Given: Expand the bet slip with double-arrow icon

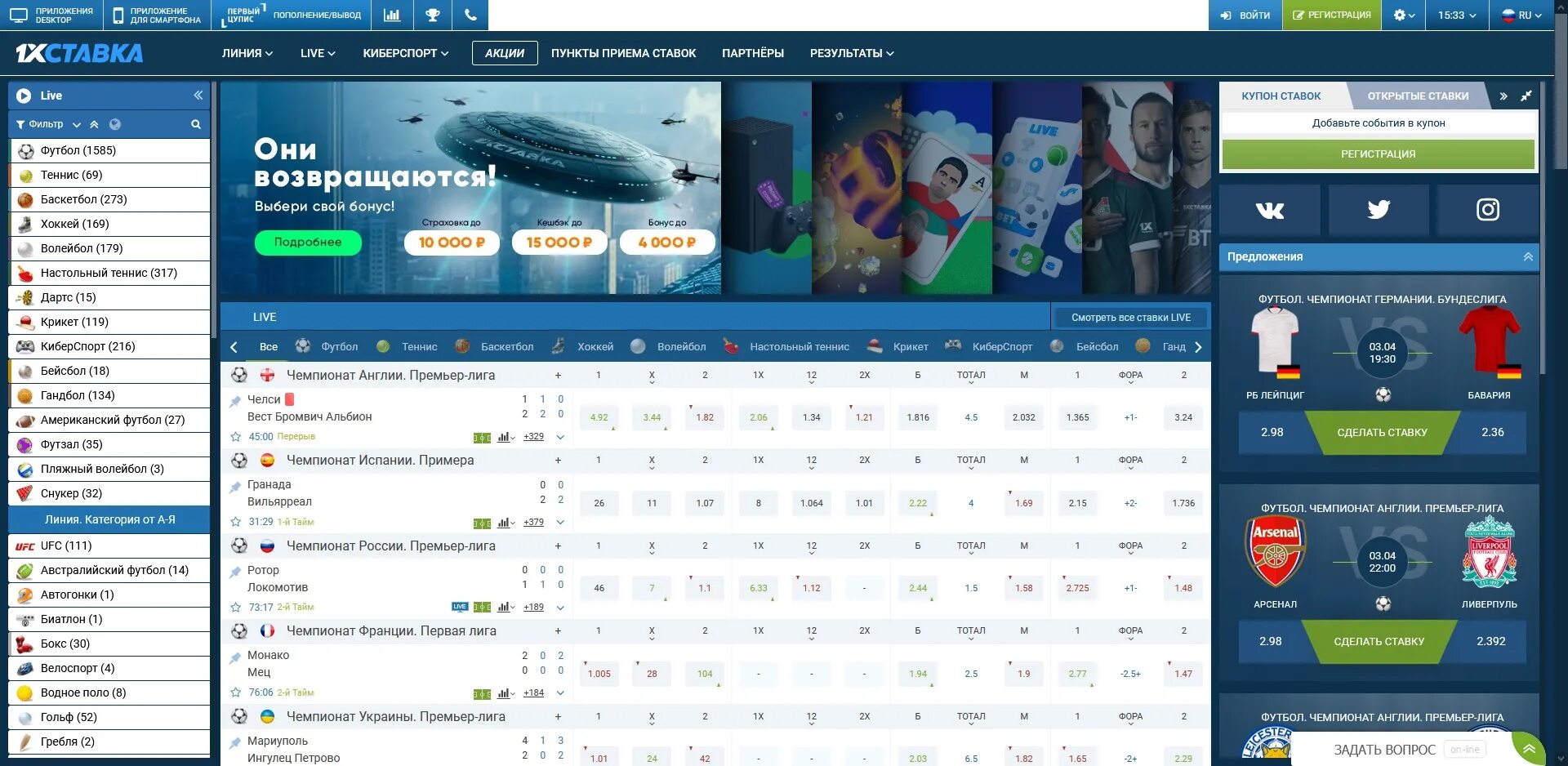Looking at the screenshot, I should [x=1503, y=96].
